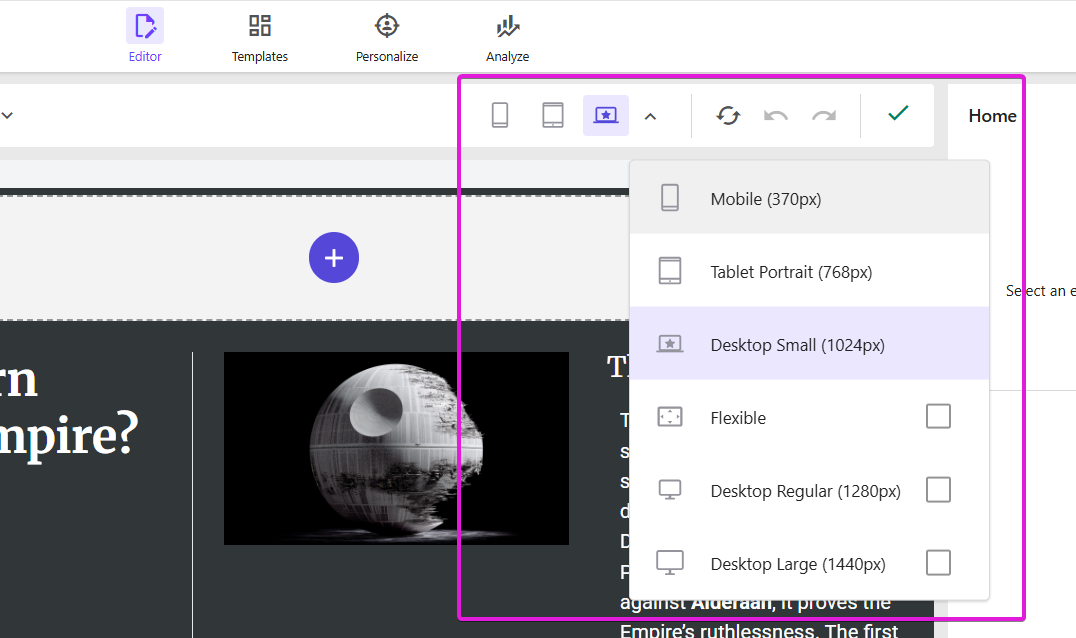Open the Editor tab
This screenshot has width=1076, height=638.
[x=145, y=36]
